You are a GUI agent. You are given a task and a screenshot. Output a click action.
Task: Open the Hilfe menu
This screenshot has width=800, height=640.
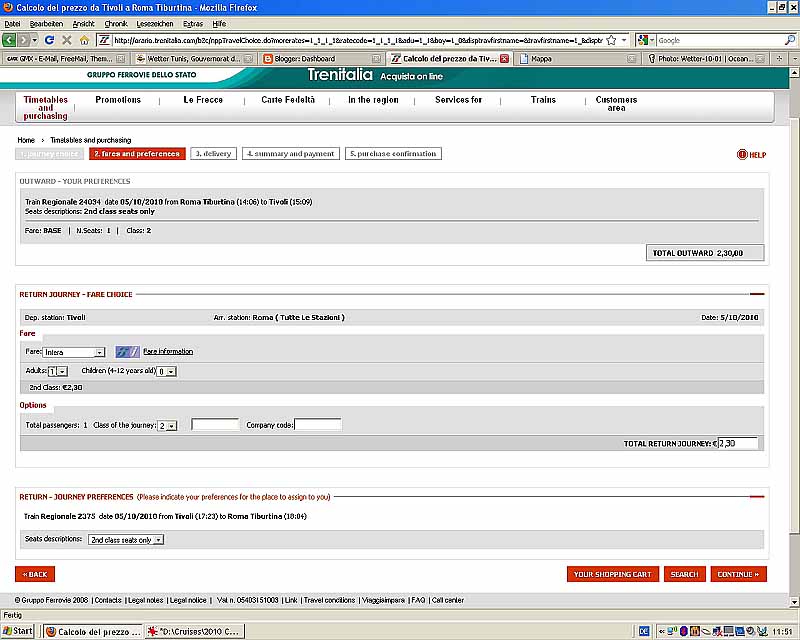point(219,23)
